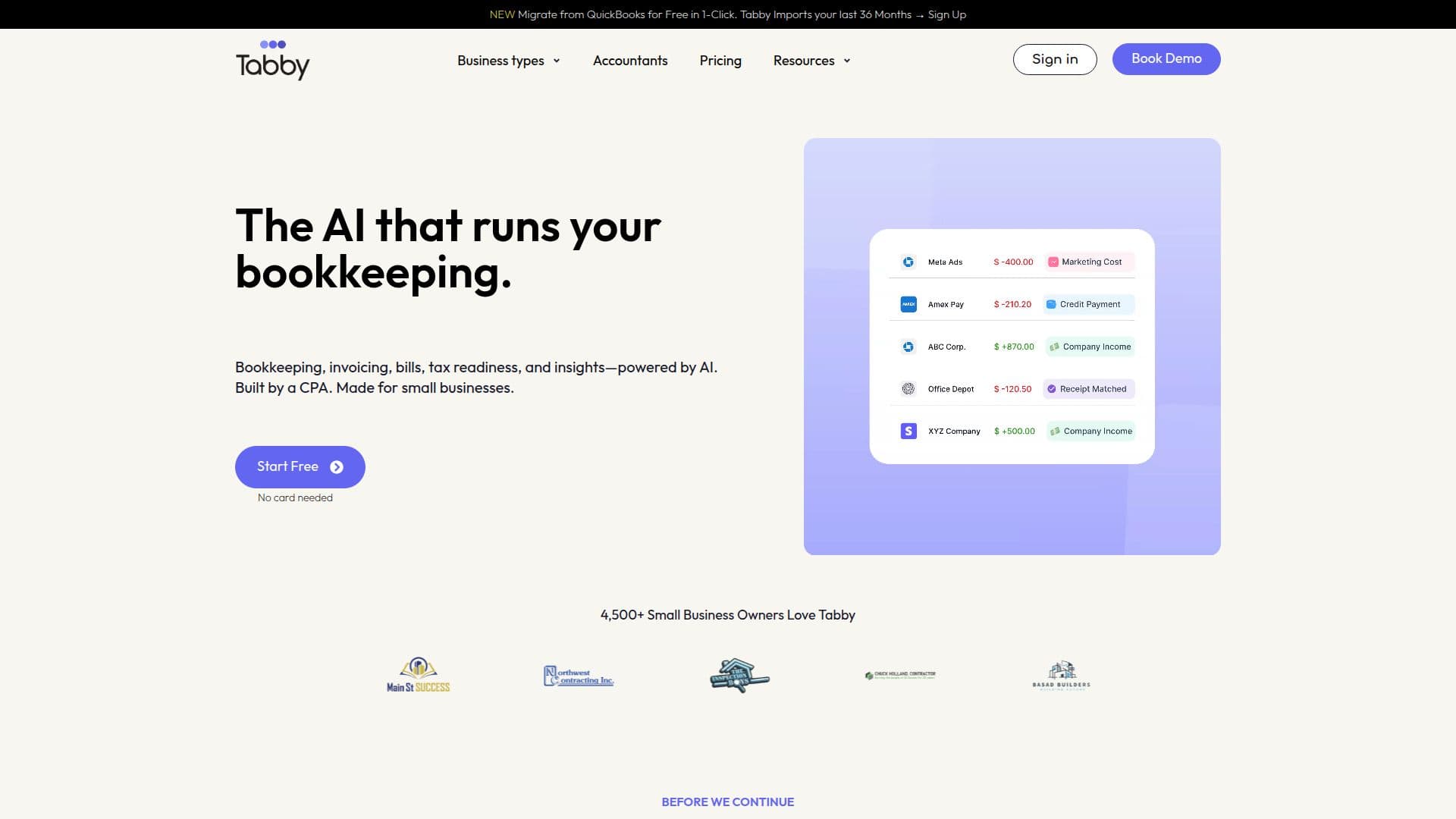Click the Book Demo button
This screenshot has width=1456, height=819.
(1166, 59)
